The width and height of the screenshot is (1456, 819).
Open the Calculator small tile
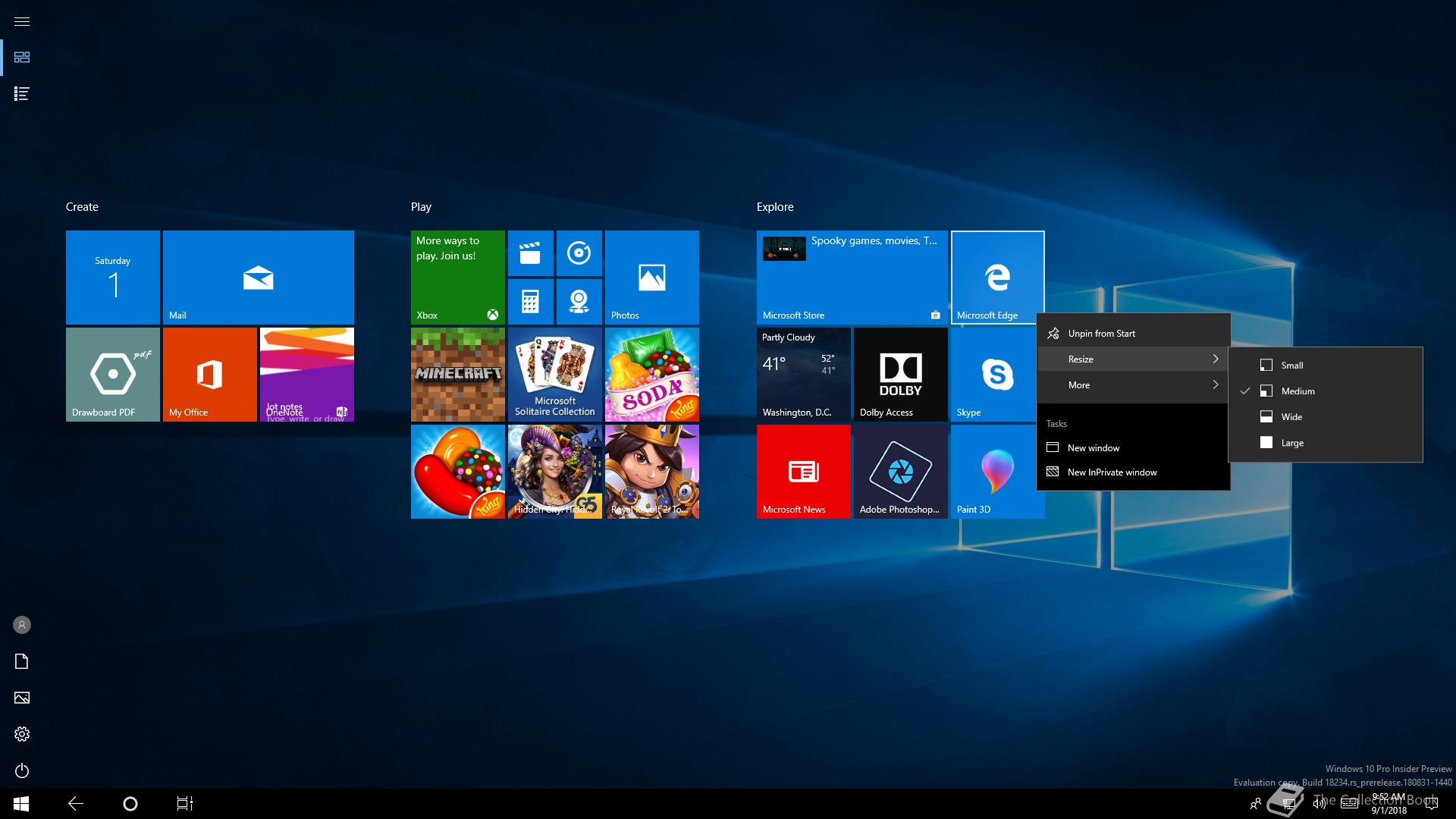(x=531, y=302)
